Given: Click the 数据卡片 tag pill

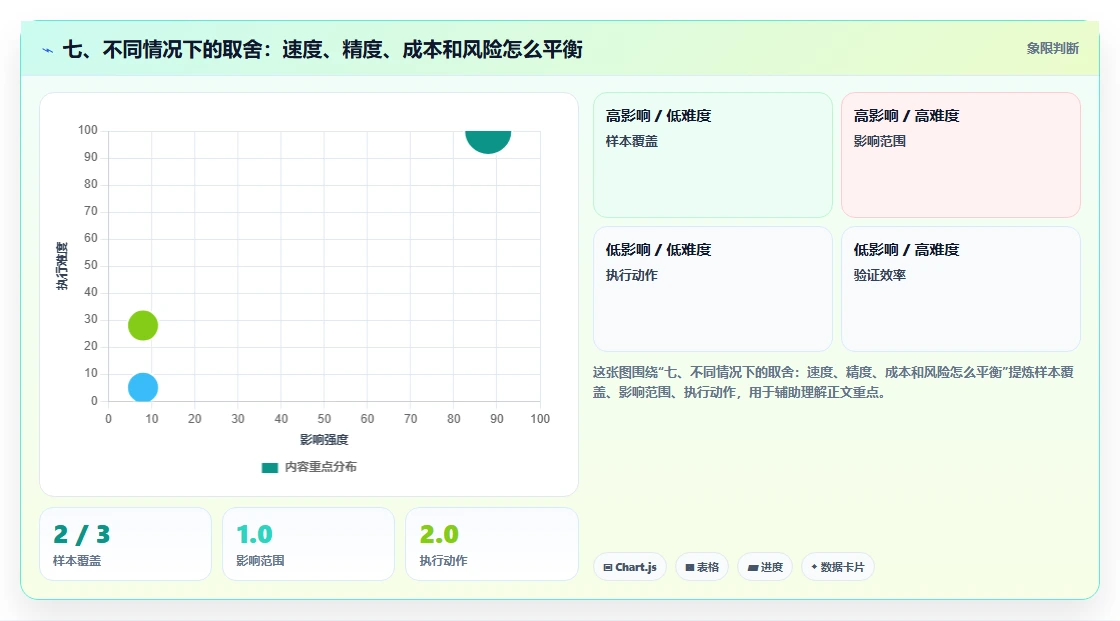Looking at the screenshot, I should pos(838,567).
